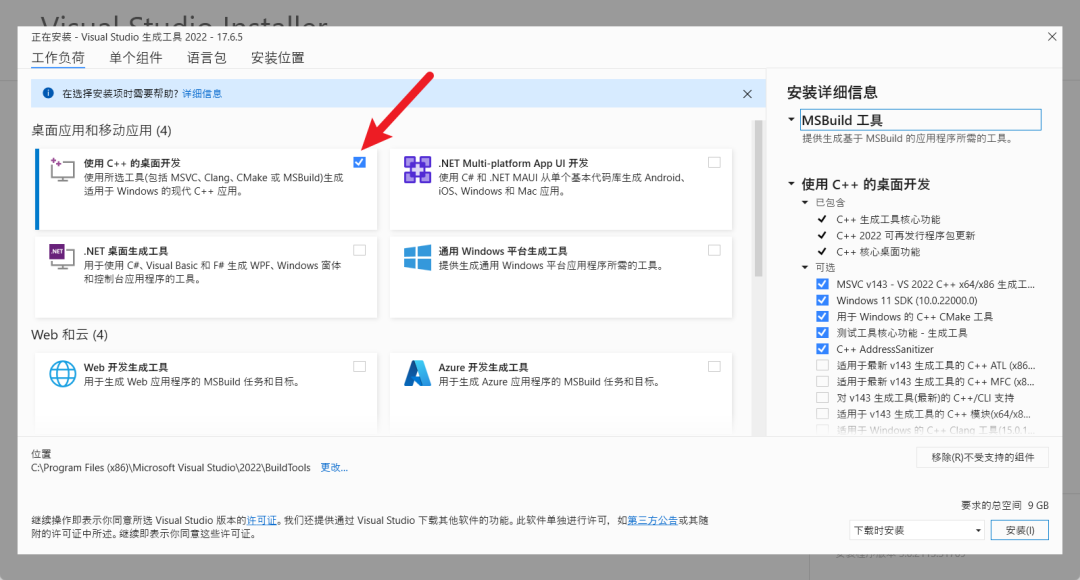Close the installer dialog window
The width and height of the screenshot is (1080, 580).
(1052, 37)
